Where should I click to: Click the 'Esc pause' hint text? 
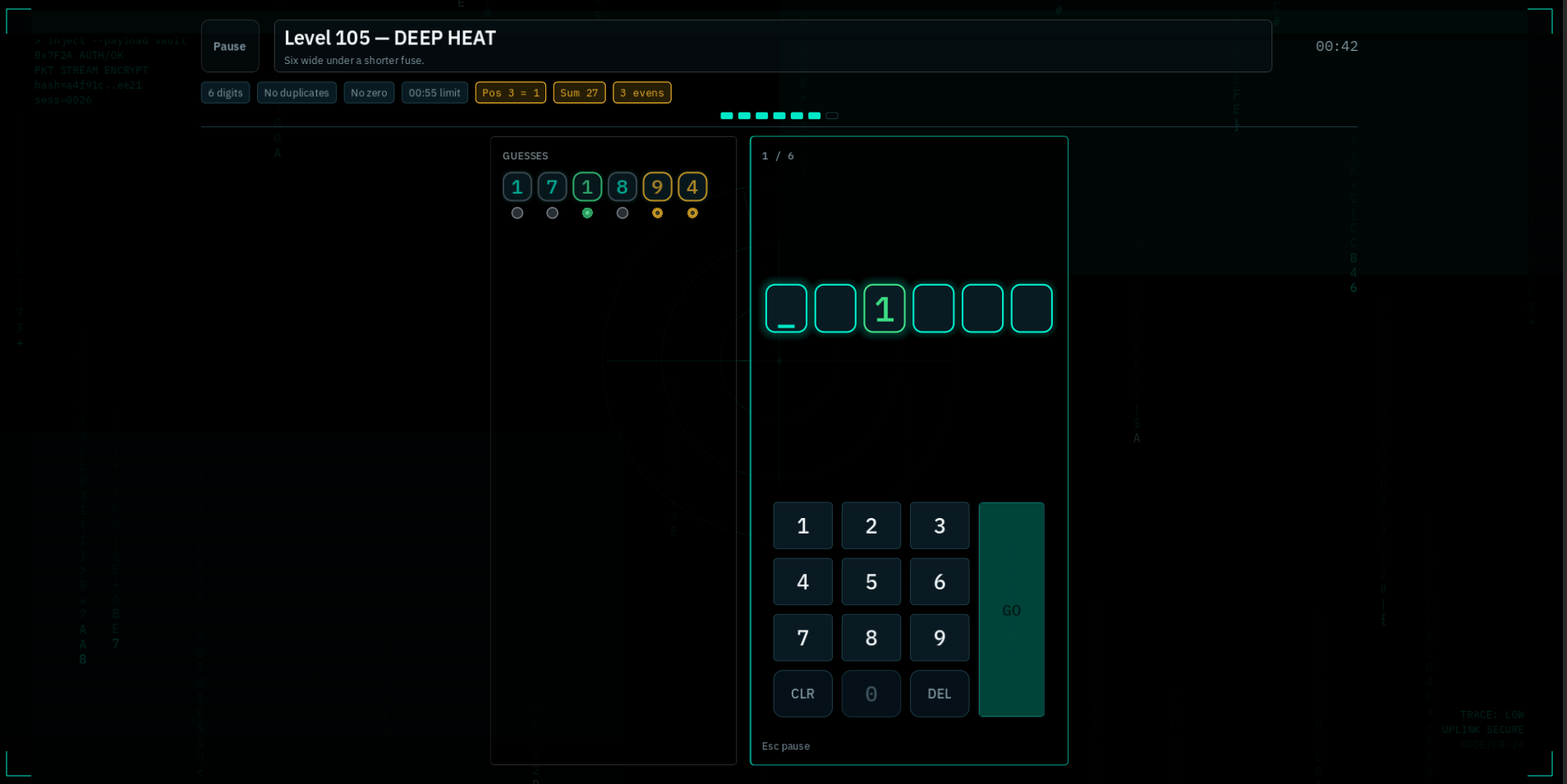pos(786,746)
